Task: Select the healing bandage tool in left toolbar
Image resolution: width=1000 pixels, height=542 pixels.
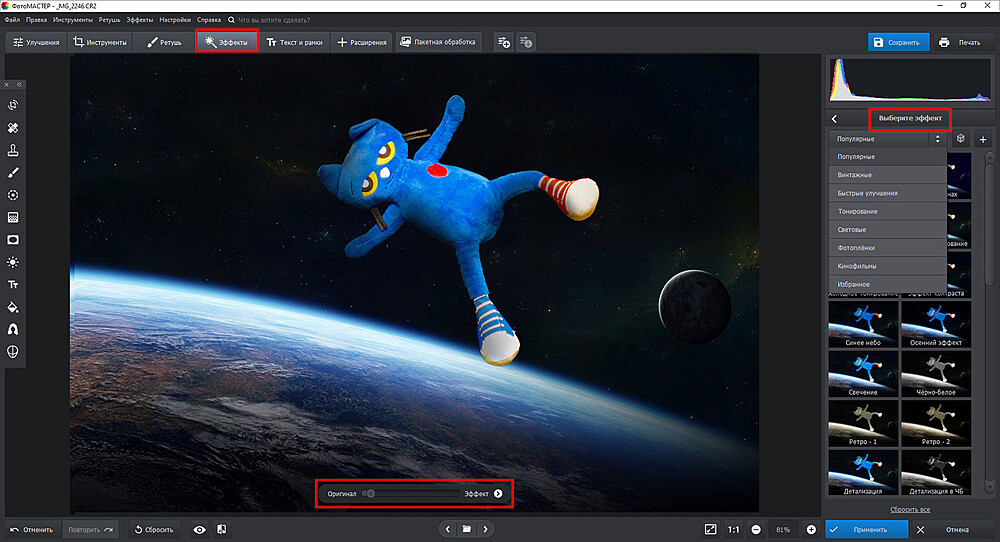Action: pyautogui.click(x=14, y=128)
